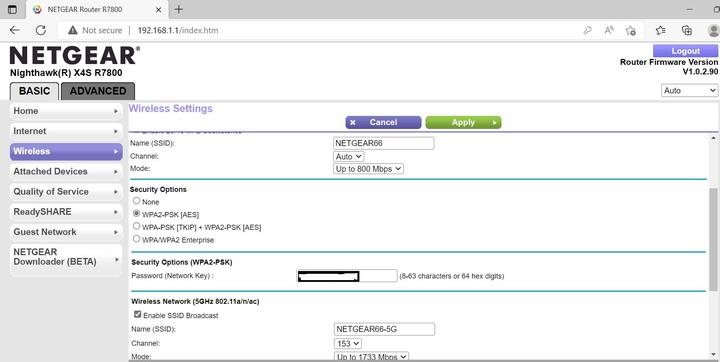Open the Up to 1733 Mbps mode dropdown
The image size is (720, 362).
coord(371,356)
